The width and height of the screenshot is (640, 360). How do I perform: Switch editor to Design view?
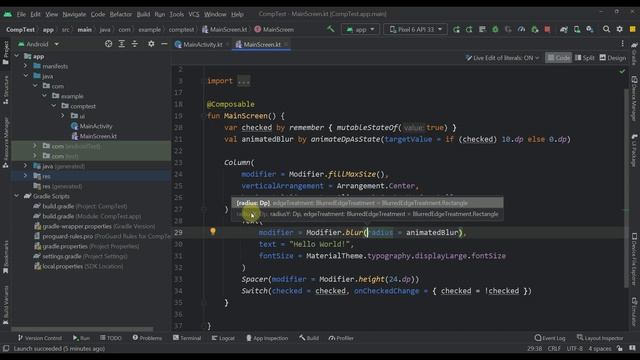pyautogui.click(x=613, y=58)
